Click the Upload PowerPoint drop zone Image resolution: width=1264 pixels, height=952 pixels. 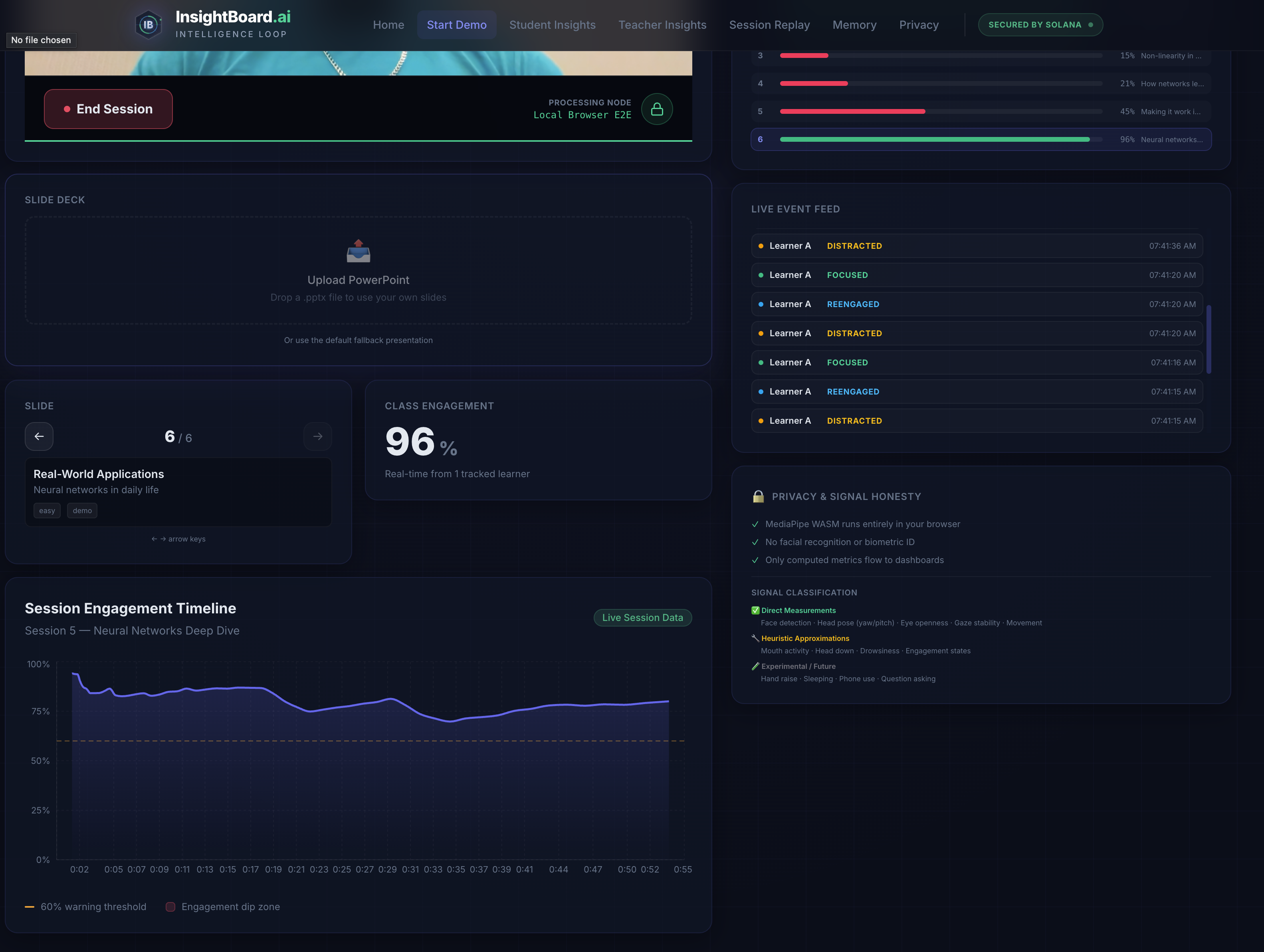[x=358, y=270]
